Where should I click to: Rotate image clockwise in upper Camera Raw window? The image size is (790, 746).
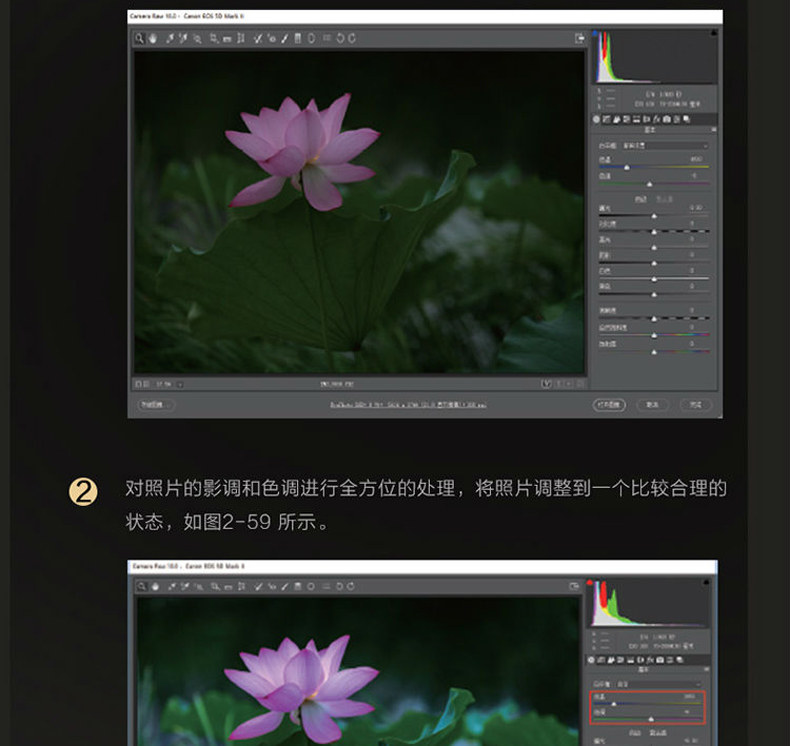tap(352, 38)
